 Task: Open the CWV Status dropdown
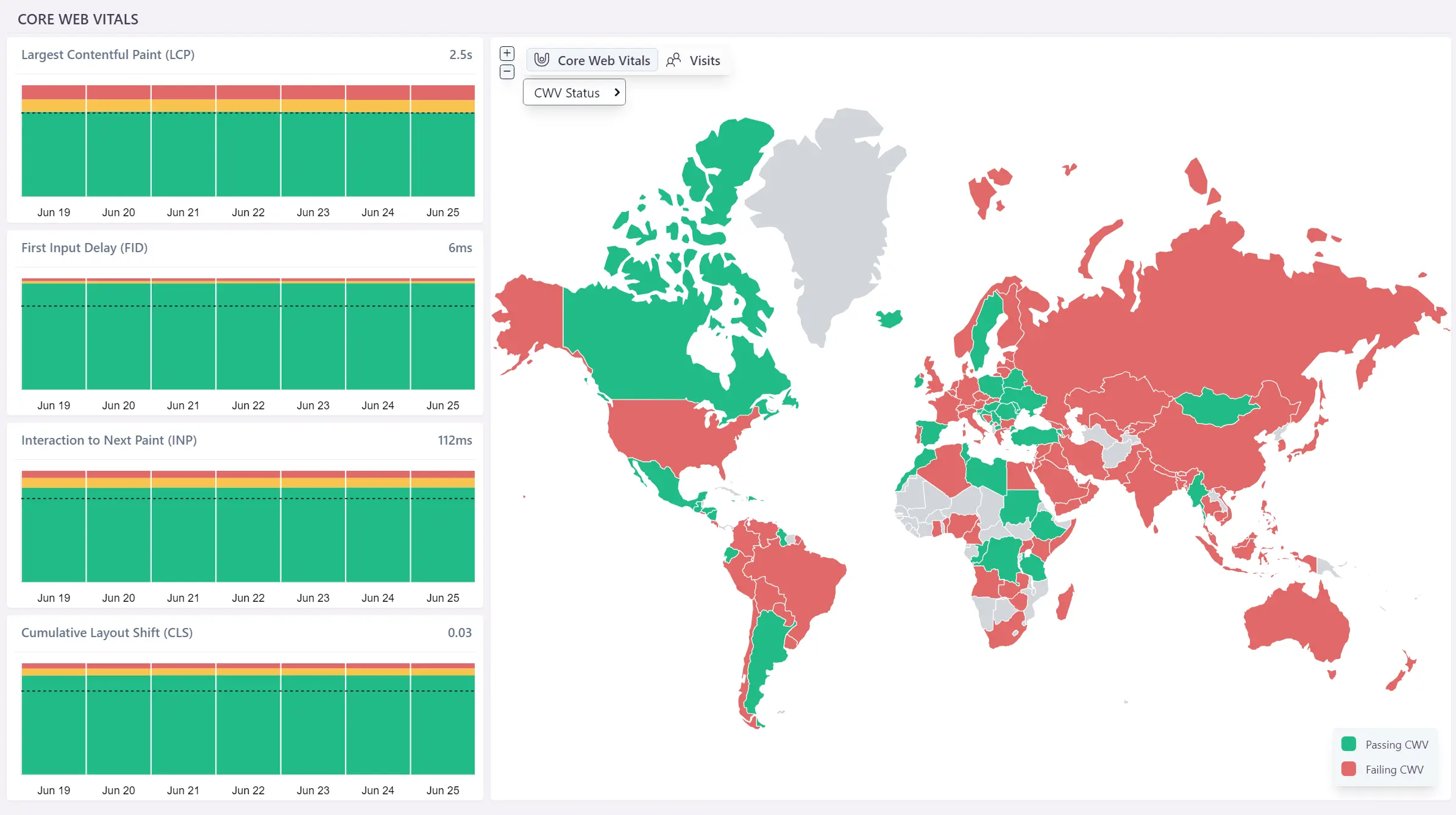tap(574, 93)
